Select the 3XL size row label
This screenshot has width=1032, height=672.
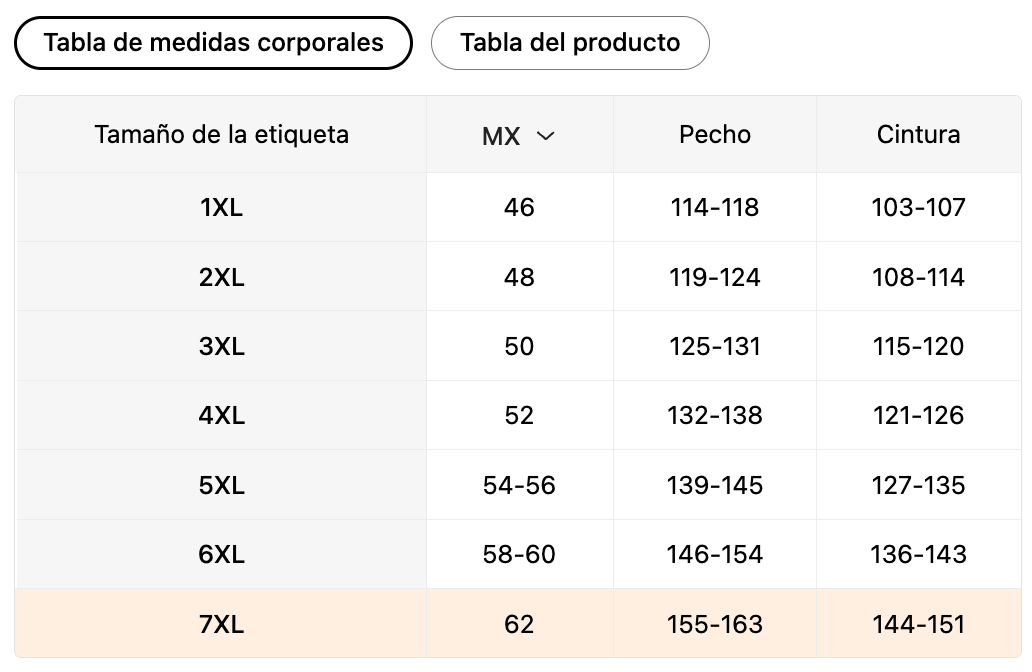click(221, 347)
